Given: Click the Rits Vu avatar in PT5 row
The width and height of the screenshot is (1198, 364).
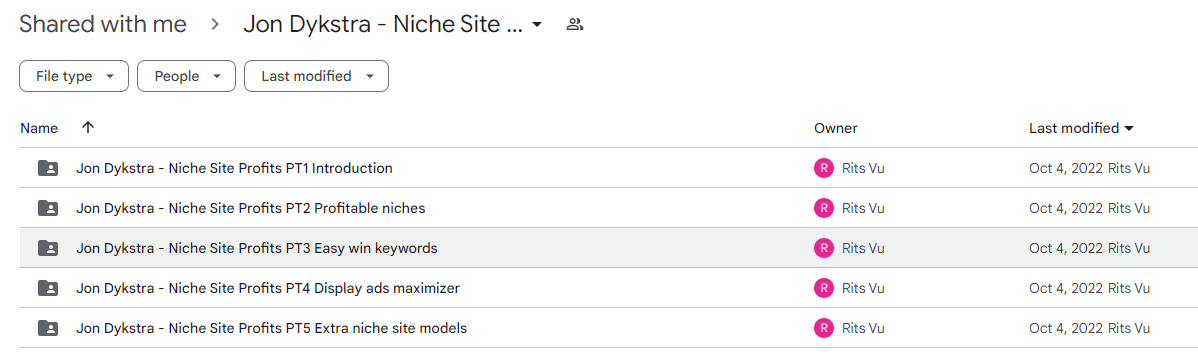Looking at the screenshot, I should 824,328.
